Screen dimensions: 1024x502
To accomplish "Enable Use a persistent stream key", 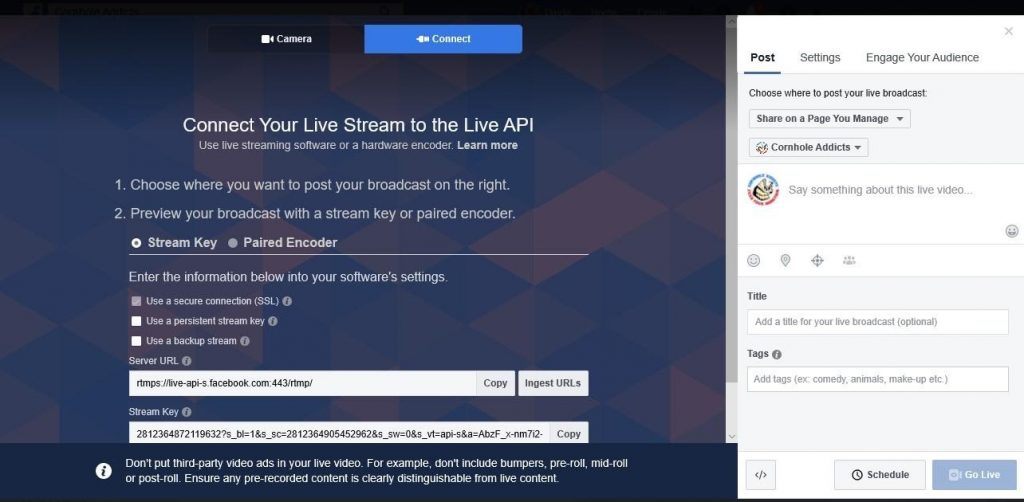I will [x=136, y=321].
